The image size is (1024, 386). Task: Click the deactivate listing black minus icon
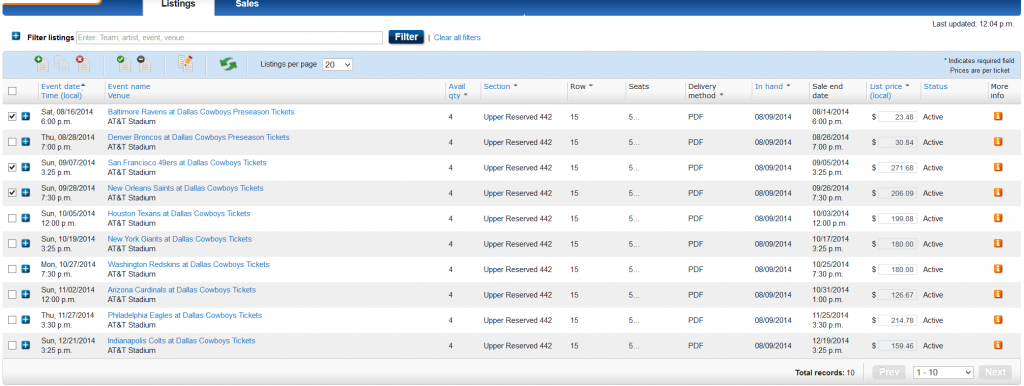click(x=144, y=63)
